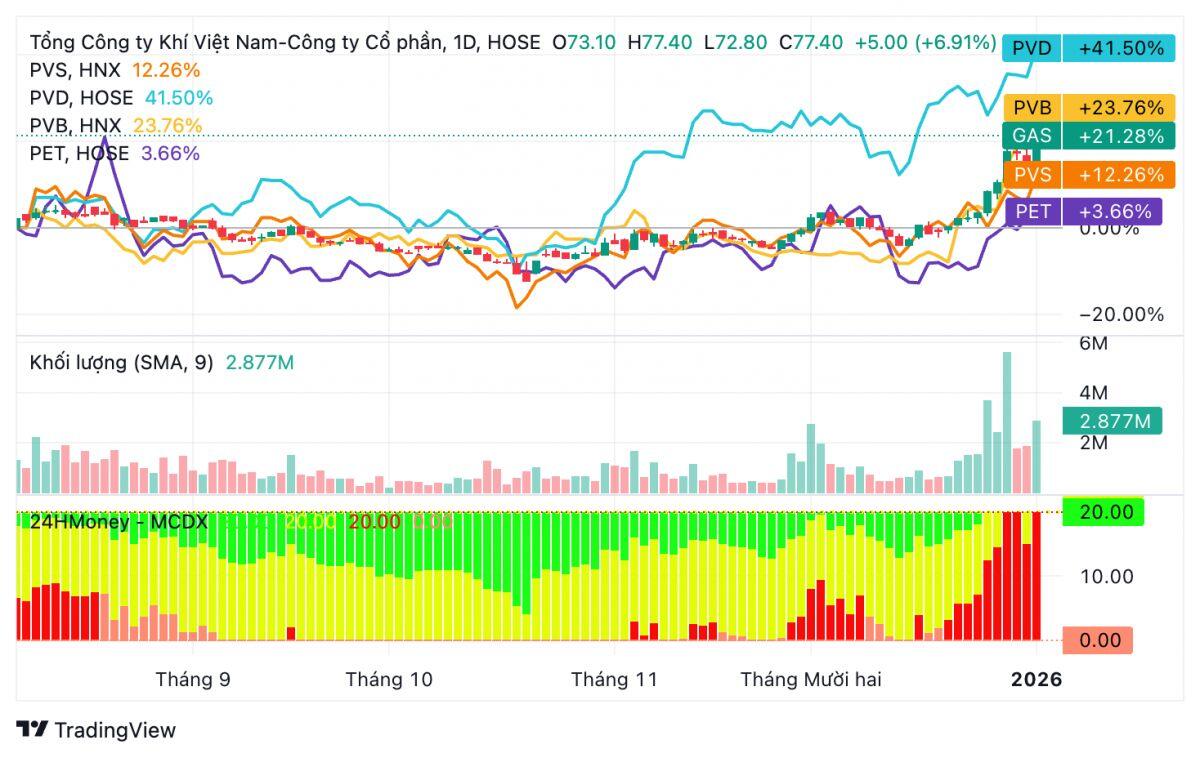Screen dimensions: 1200x758
Task: Select the PVB +23.76% price label
Action: point(1086,108)
